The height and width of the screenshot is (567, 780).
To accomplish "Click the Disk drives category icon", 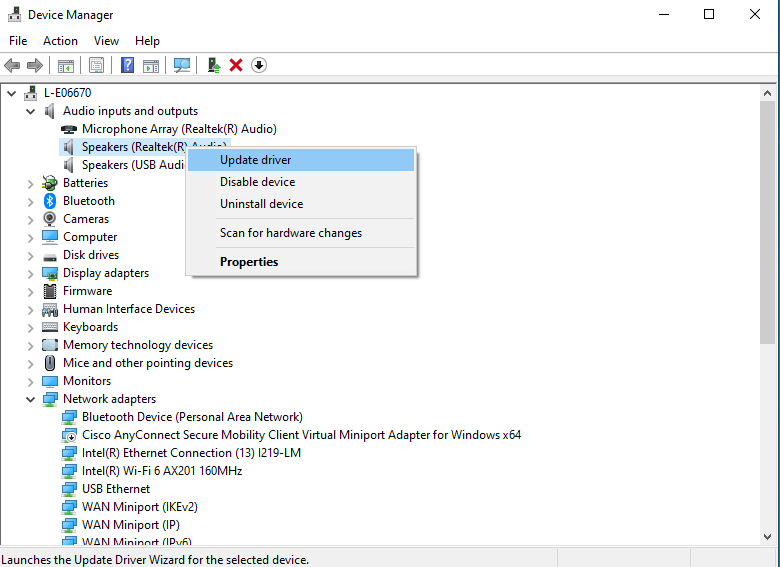I will pyautogui.click(x=50, y=257).
